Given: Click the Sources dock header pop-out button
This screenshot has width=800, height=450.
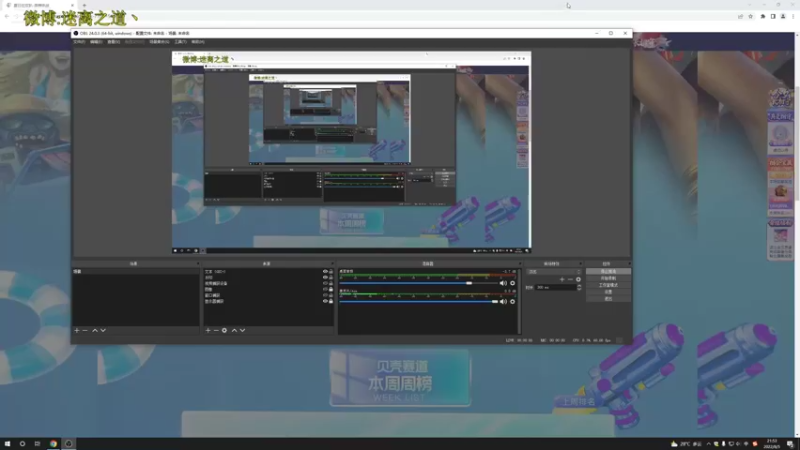Looking at the screenshot, I should (332, 264).
